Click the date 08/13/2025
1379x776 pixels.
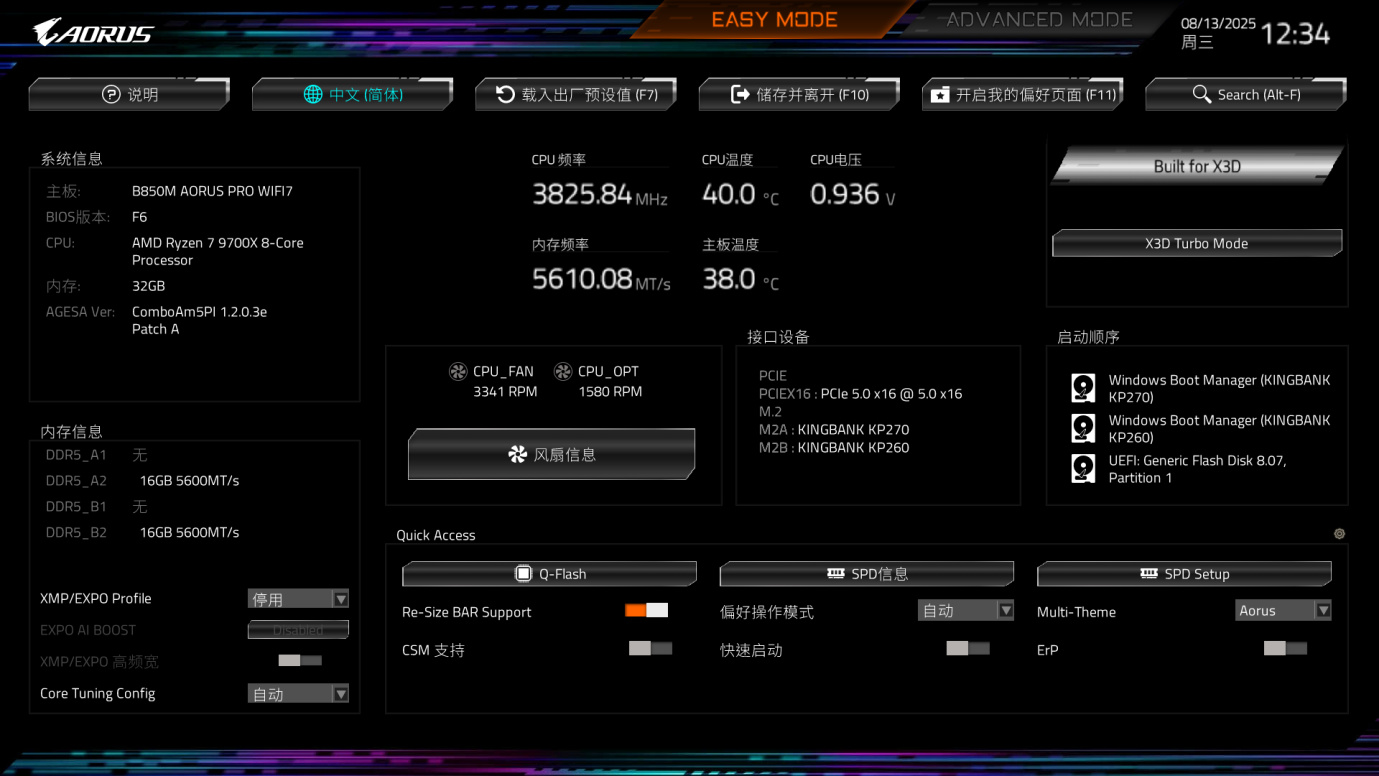(x=1218, y=23)
